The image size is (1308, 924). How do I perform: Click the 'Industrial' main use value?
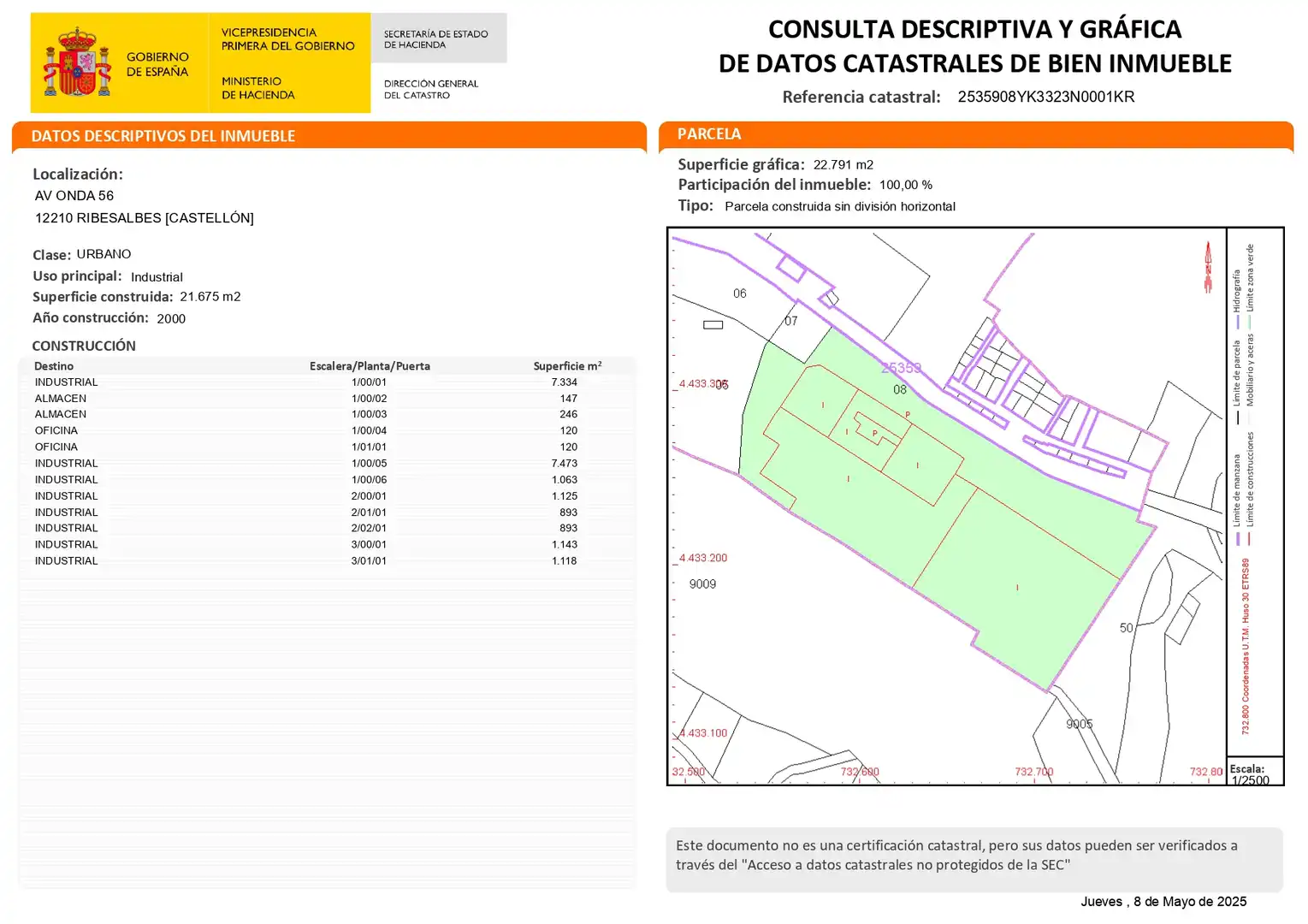[157, 277]
